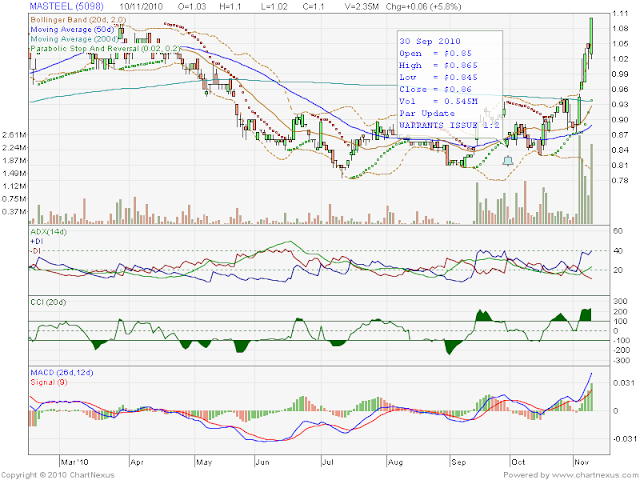Screen dimensions: 640x480
Task: Select the tooltip Vol = 0.545M line
Action: tap(438, 101)
